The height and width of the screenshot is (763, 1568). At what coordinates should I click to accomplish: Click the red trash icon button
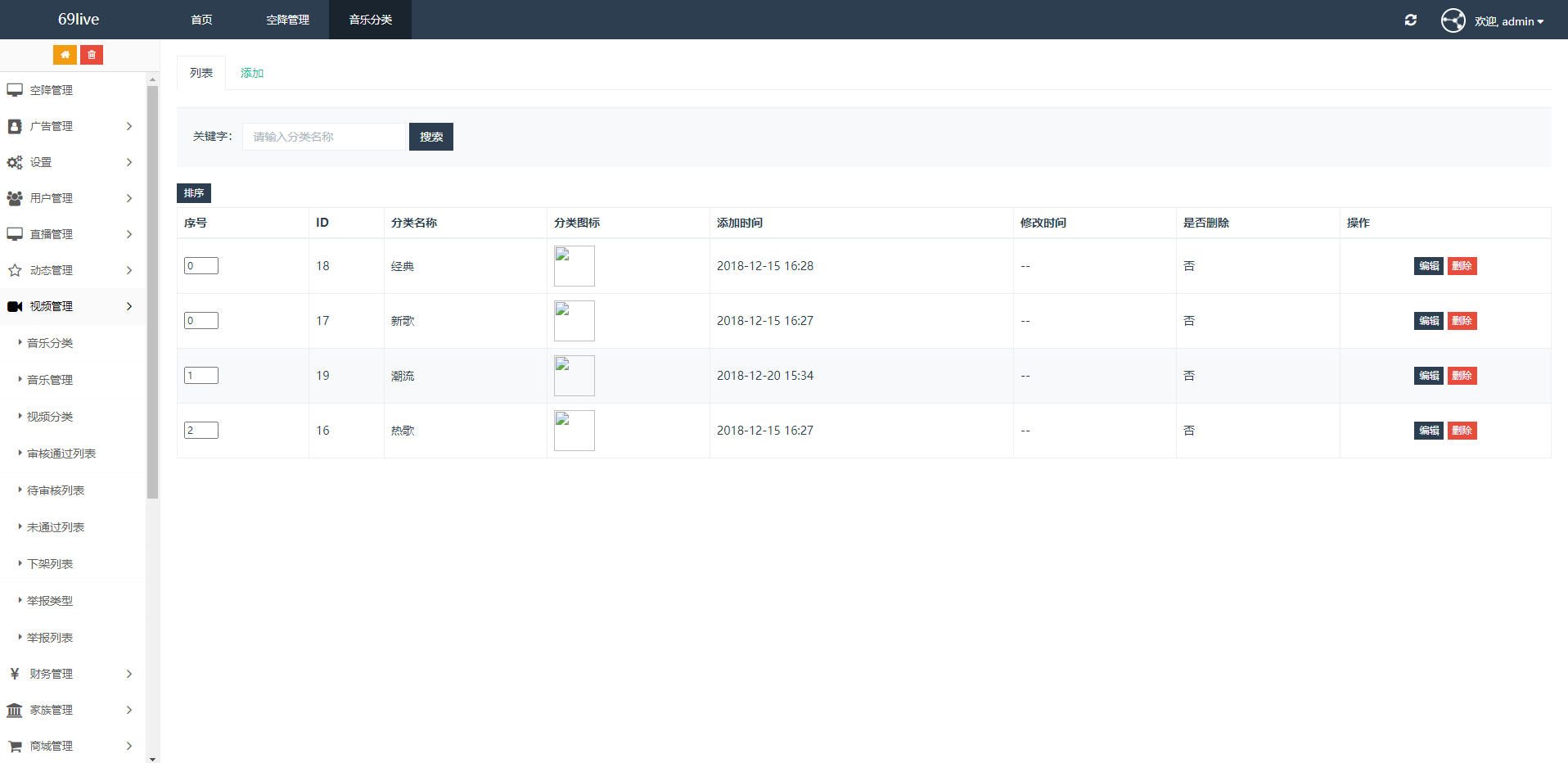click(92, 55)
